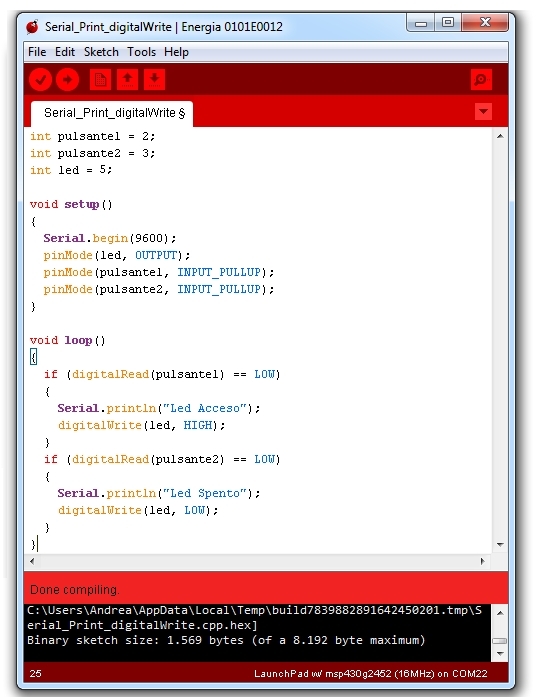Click the editor's scroll down arrow

[x=500, y=545]
